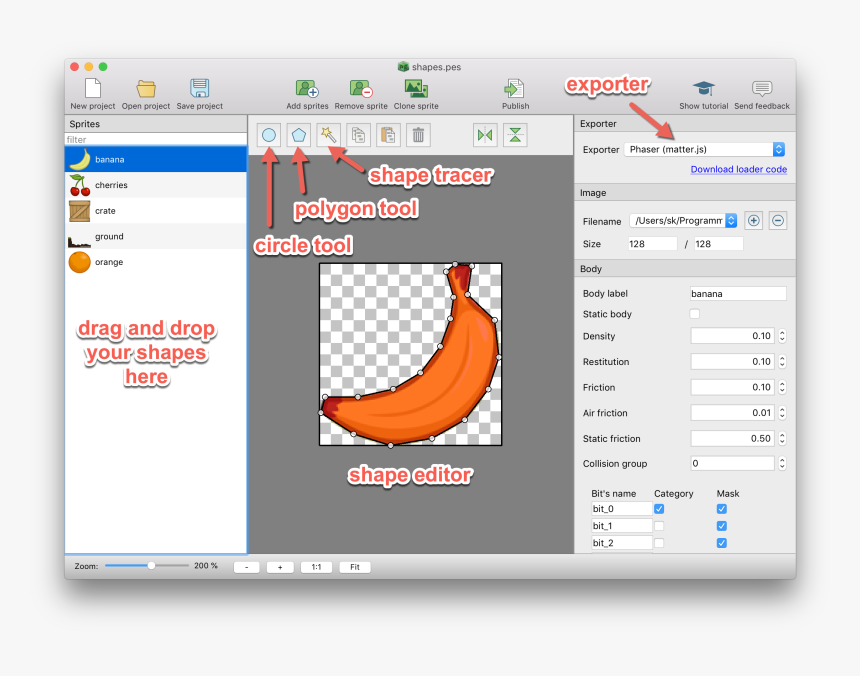Viewport: 860px width, 676px height.
Task: Select the orange sprite
Action: [156, 262]
